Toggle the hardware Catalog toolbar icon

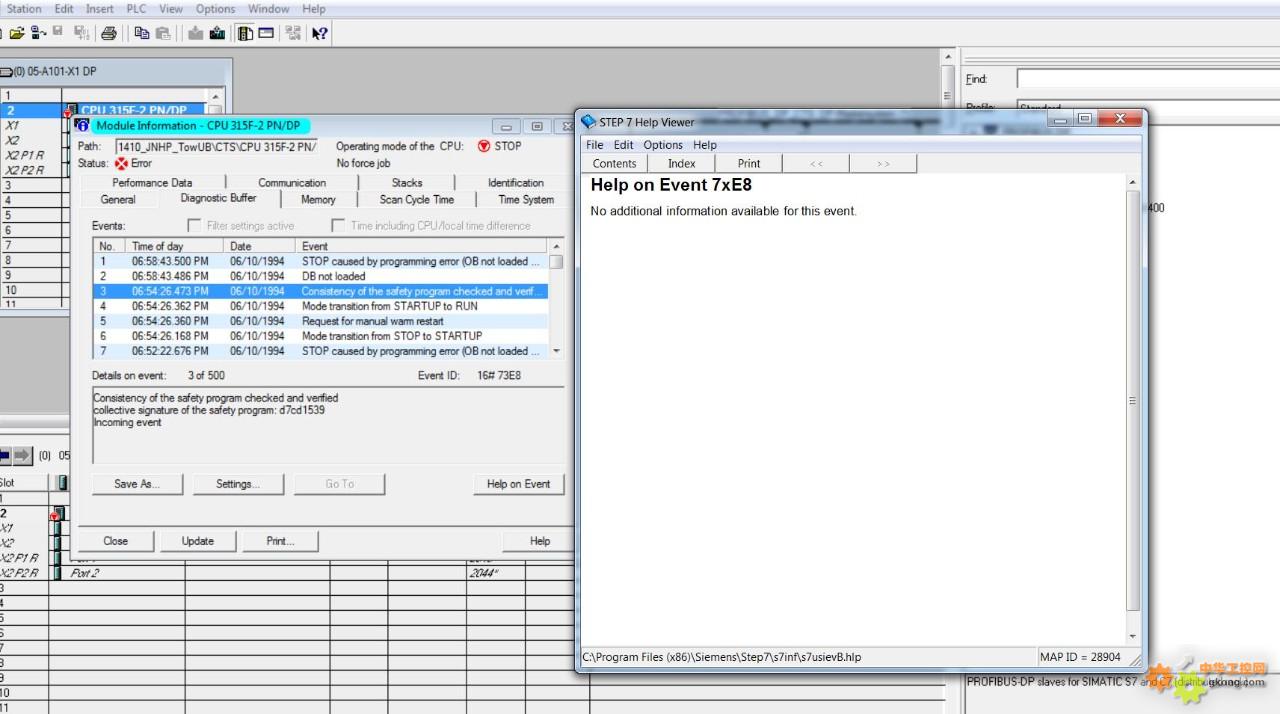pyautogui.click(x=245, y=33)
